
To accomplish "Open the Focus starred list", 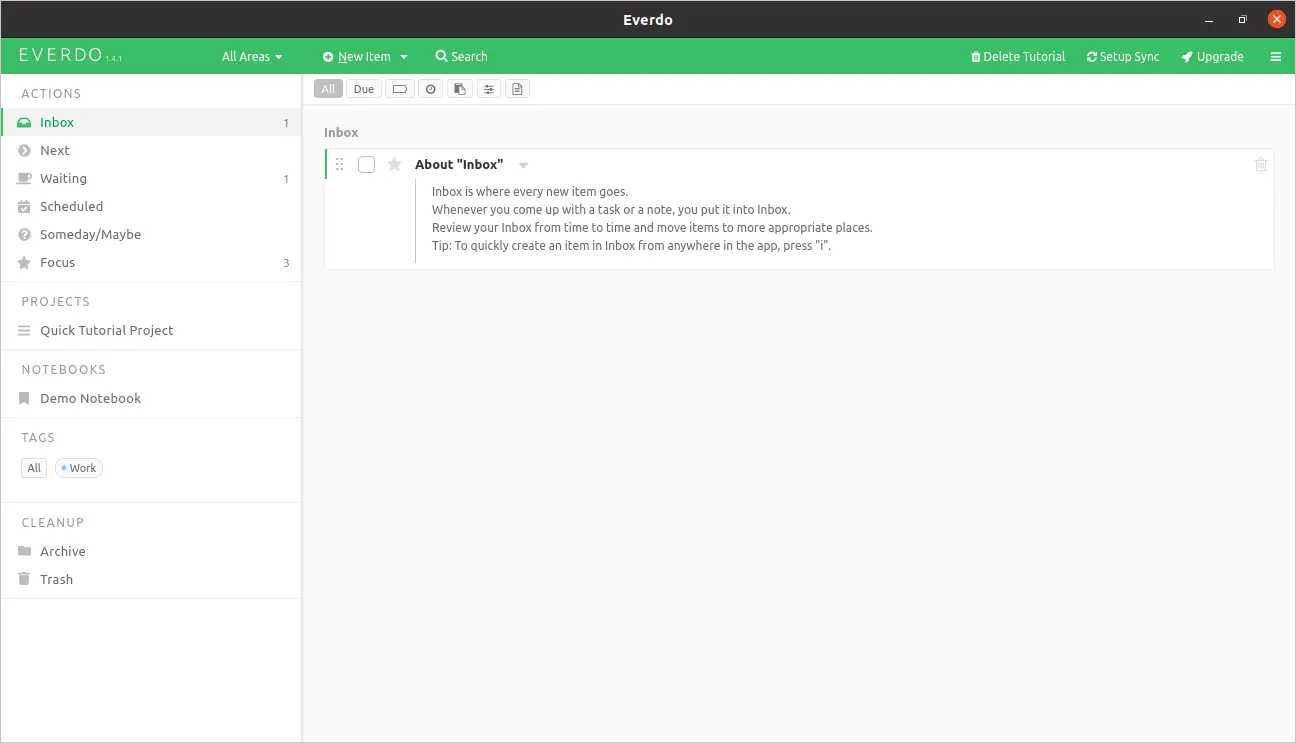I will pos(150,262).
